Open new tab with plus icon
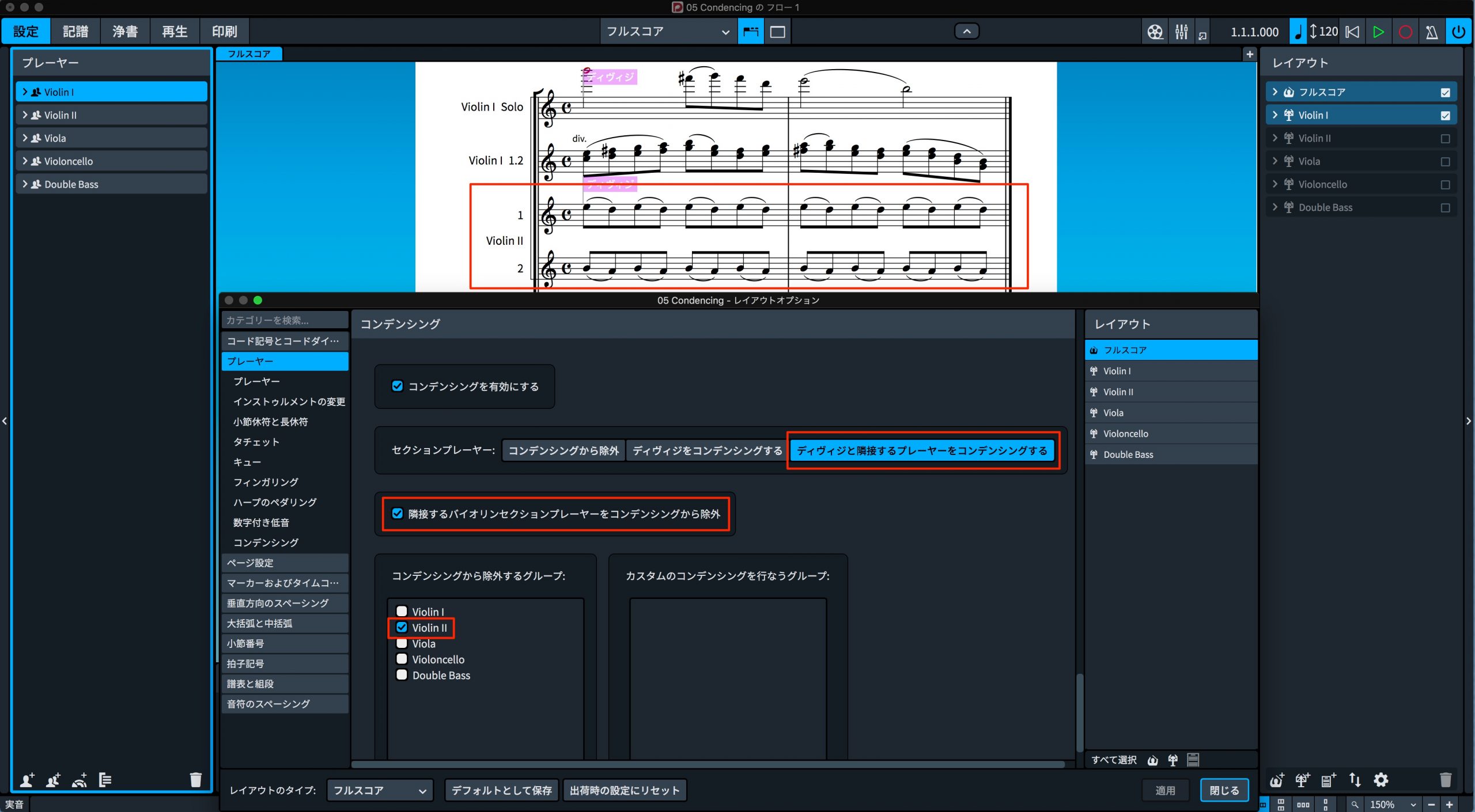This screenshot has height=812, width=1475. tap(1250, 54)
